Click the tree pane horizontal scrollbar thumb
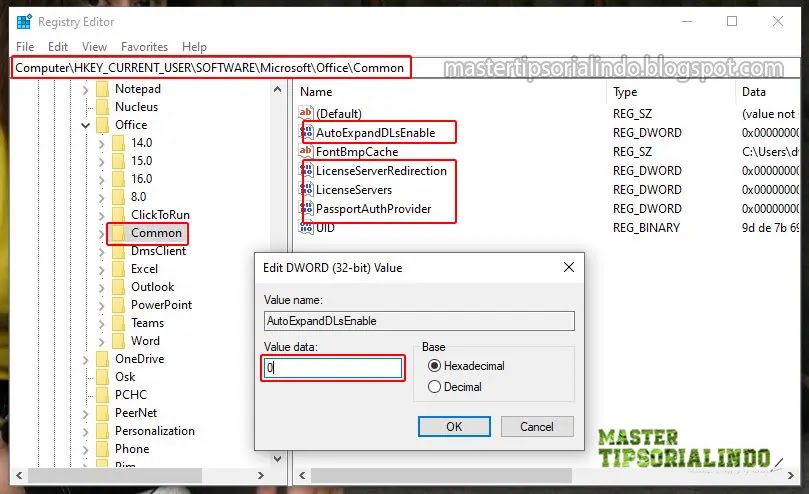Viewport: 809px width, 494px height. coord(115,475)
